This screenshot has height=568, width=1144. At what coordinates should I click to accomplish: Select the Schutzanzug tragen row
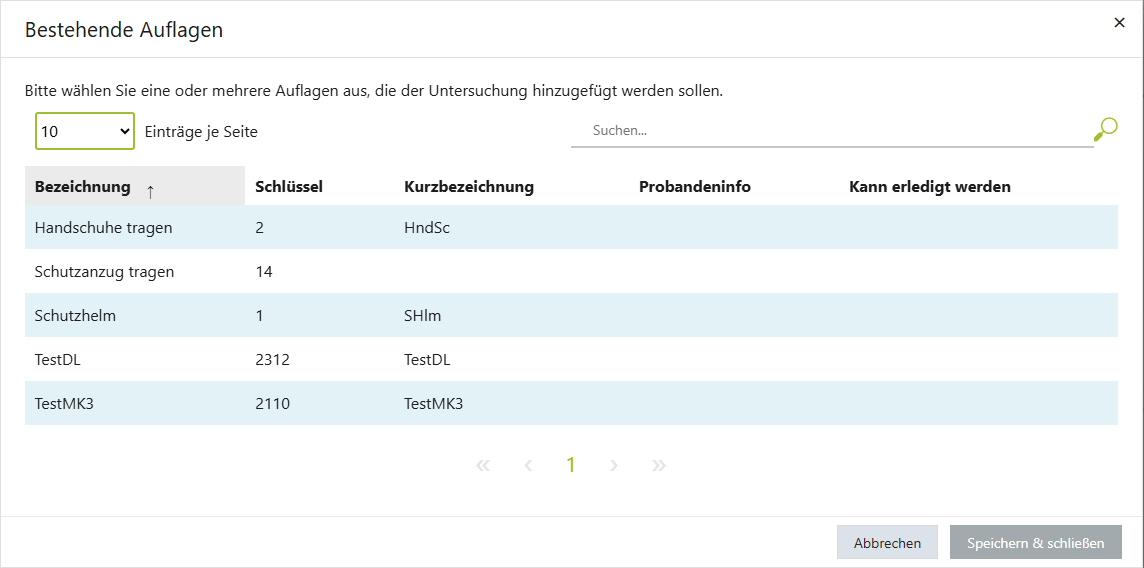click(571, 271)
